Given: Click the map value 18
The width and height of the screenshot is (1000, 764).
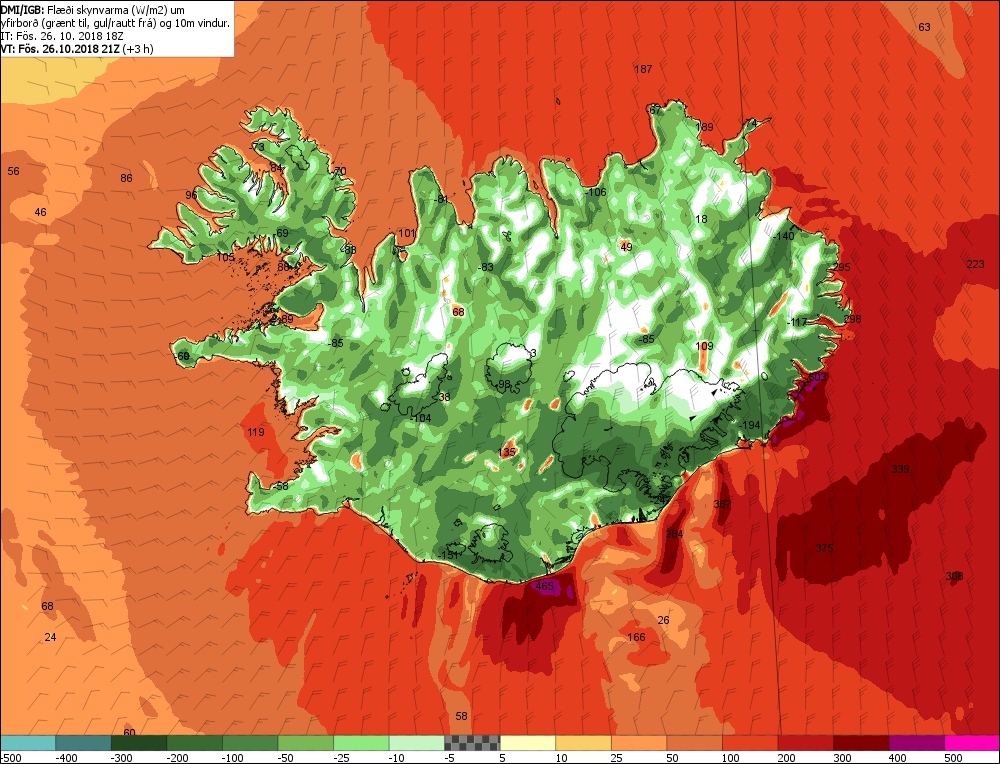Looking at the screenshot, I should (701, 219).
